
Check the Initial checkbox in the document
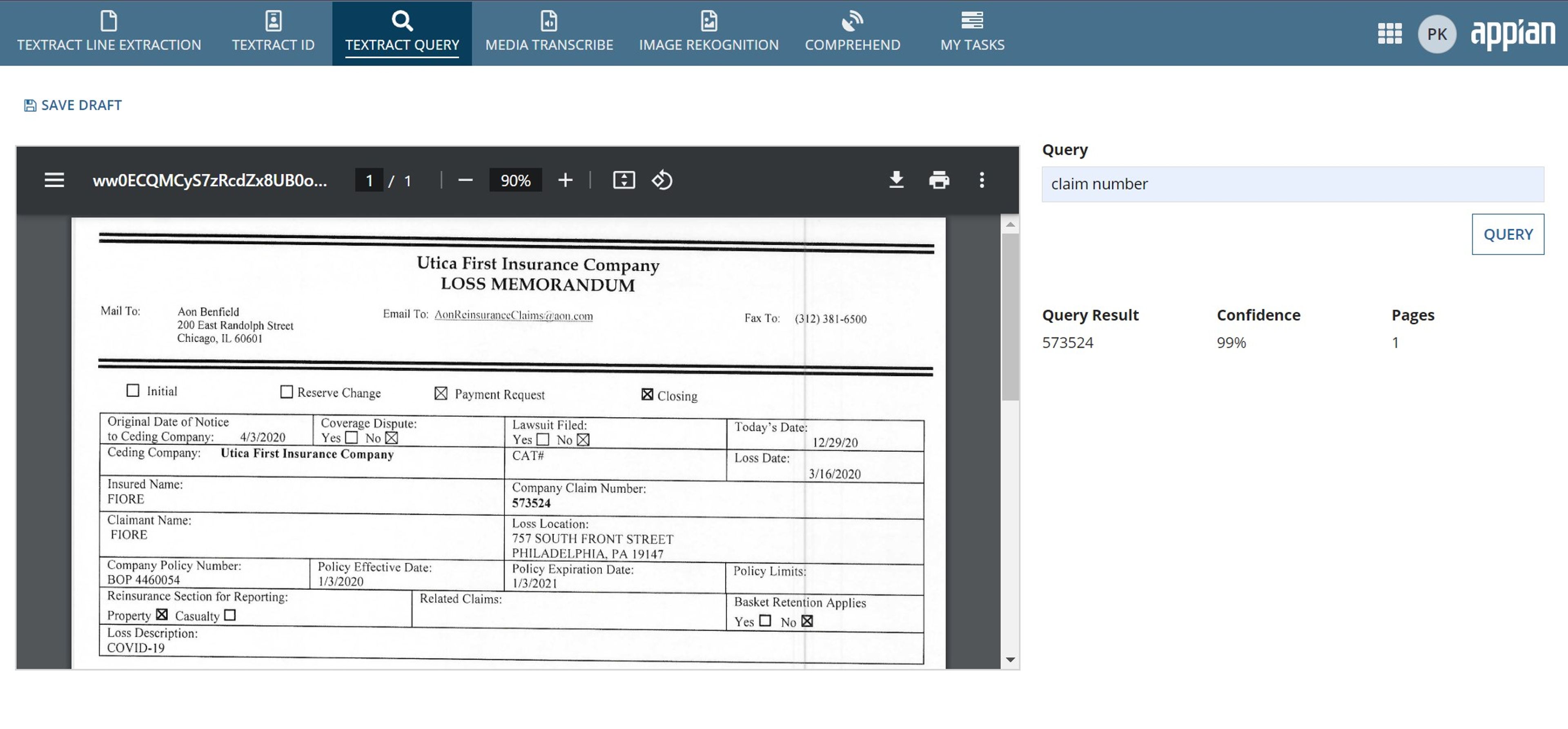133,390
